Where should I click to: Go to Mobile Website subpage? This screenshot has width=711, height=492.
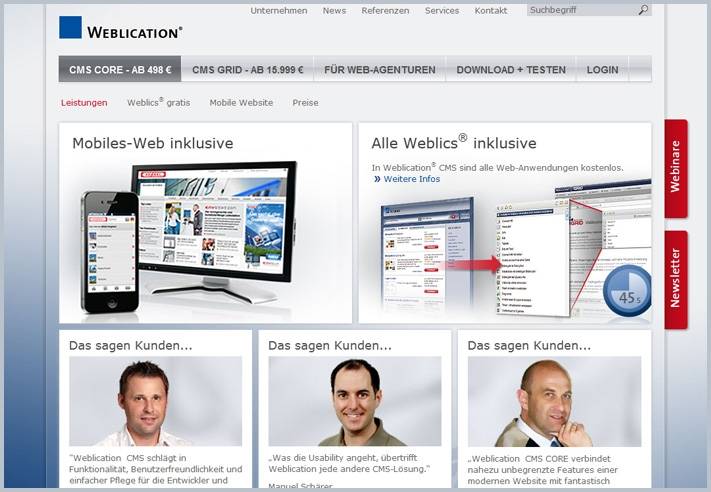241,103
